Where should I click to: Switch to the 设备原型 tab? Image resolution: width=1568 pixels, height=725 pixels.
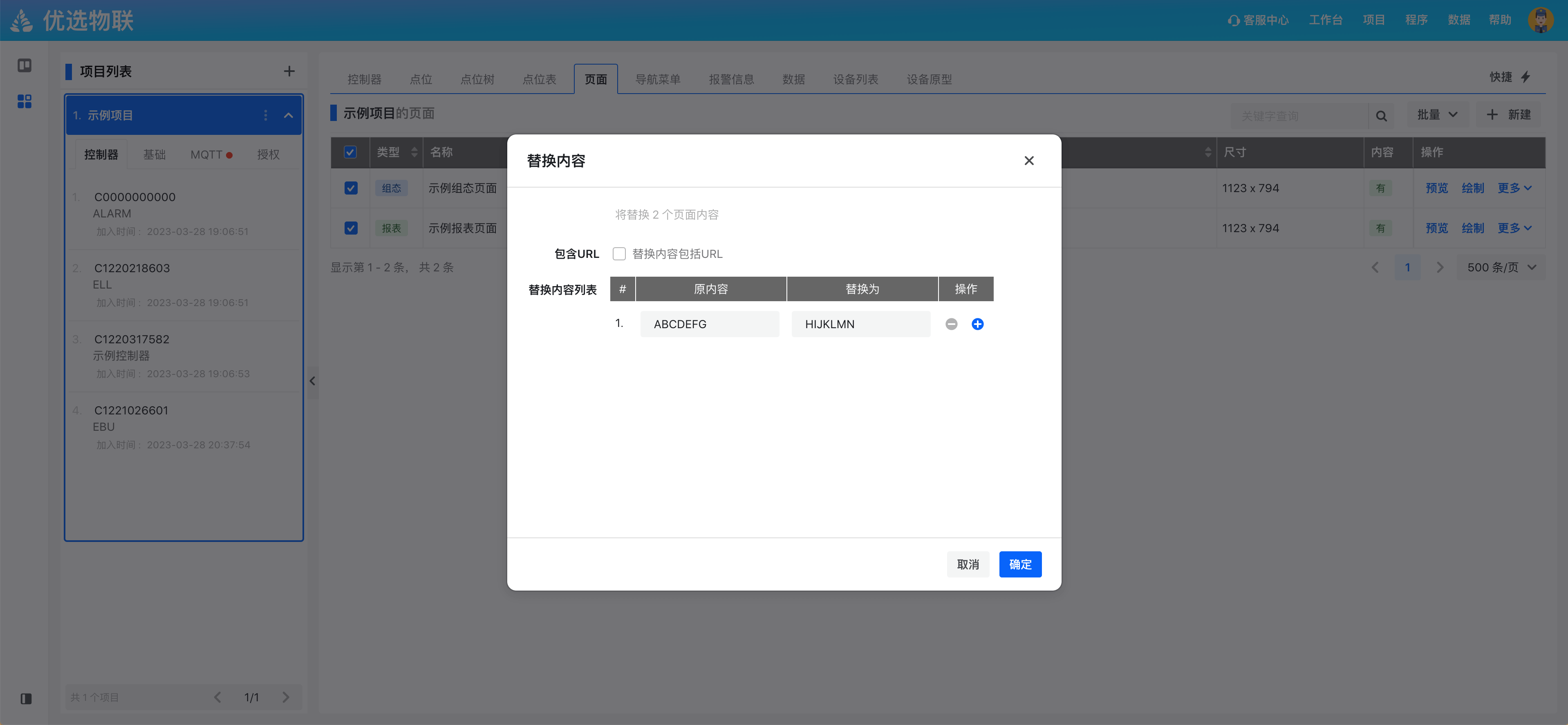click(929, 79)
